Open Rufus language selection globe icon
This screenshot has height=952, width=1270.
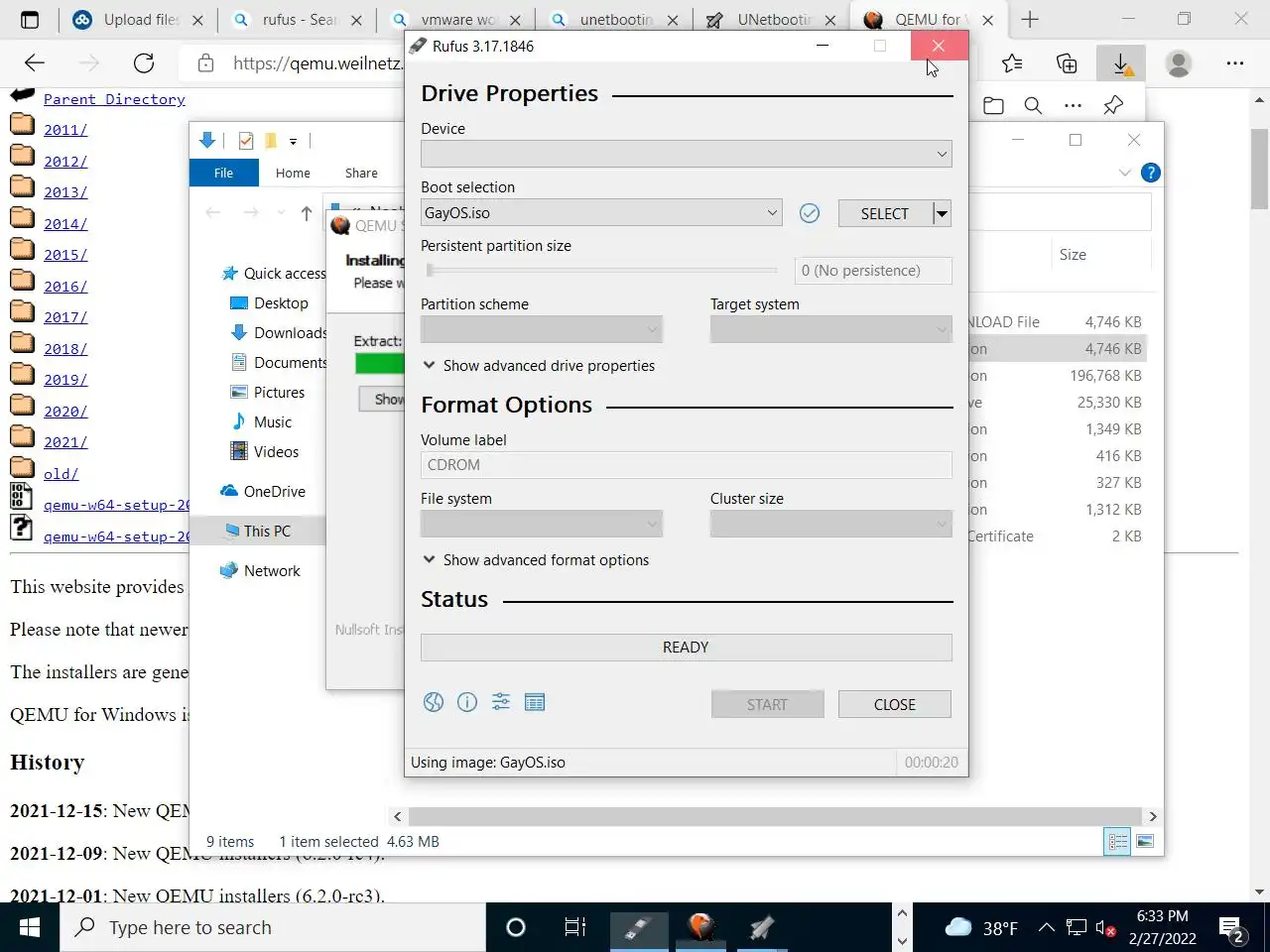[x=434, y=702]
